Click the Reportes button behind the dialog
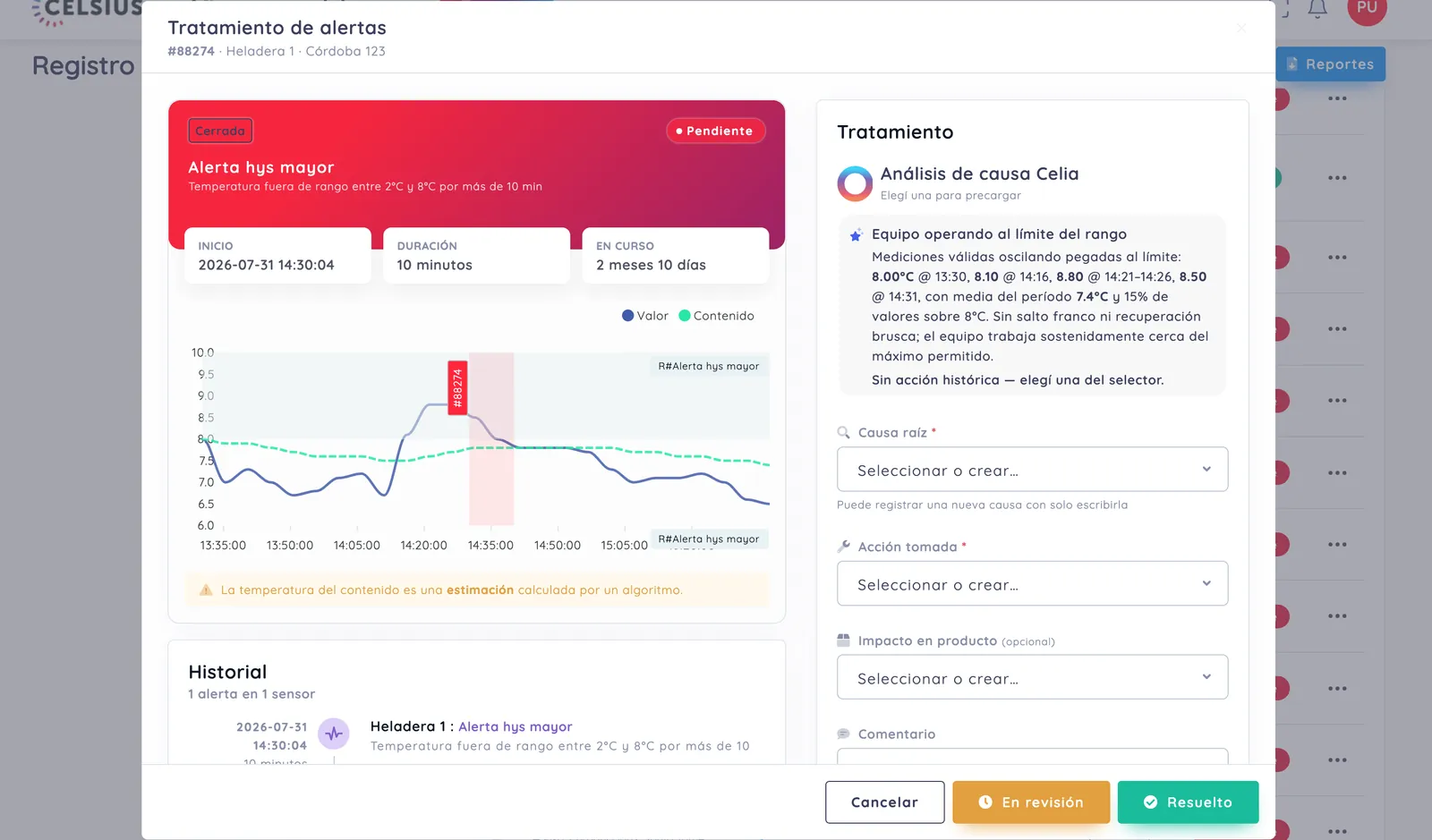Screen dimensions: 1432x840 pos(1330,64)
